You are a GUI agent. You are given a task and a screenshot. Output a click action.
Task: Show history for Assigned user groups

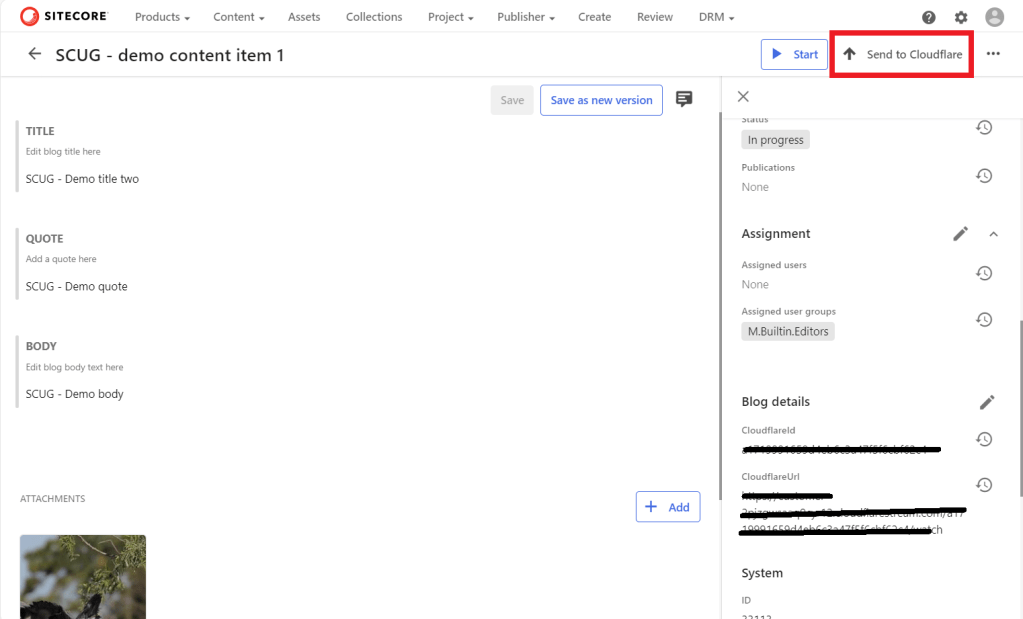tap(984, 320)
